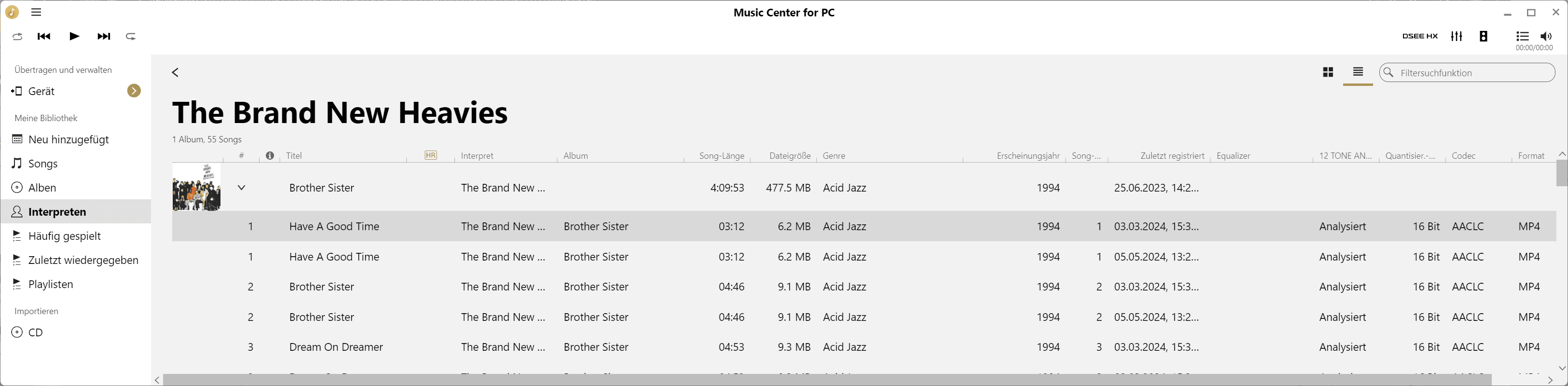The image size is (1568, 386).
Task: Click the volume speaker icon
Action: click(x=1546, y=37)
